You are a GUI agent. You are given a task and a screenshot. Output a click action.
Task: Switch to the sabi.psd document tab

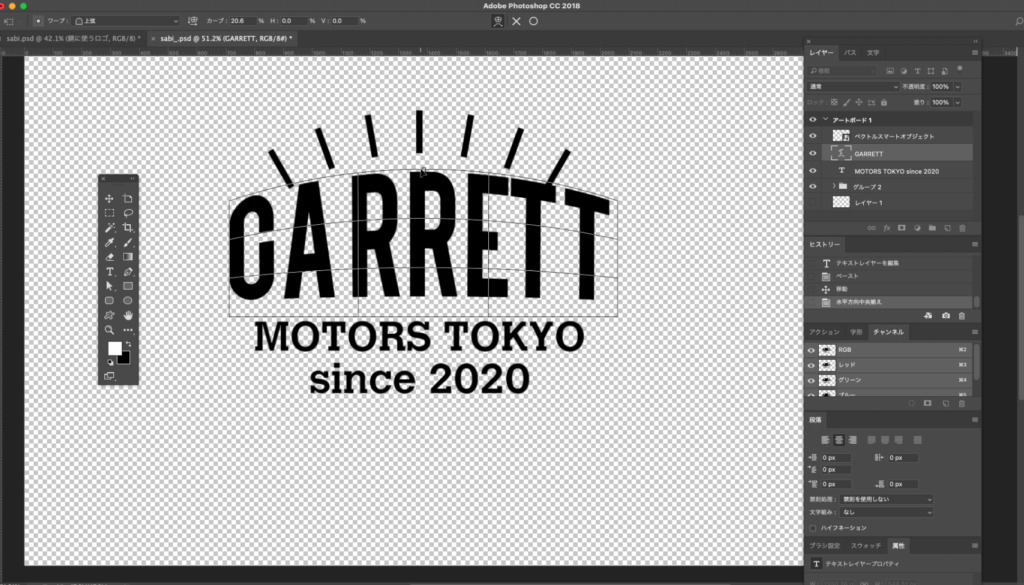(x=72, y=39)
